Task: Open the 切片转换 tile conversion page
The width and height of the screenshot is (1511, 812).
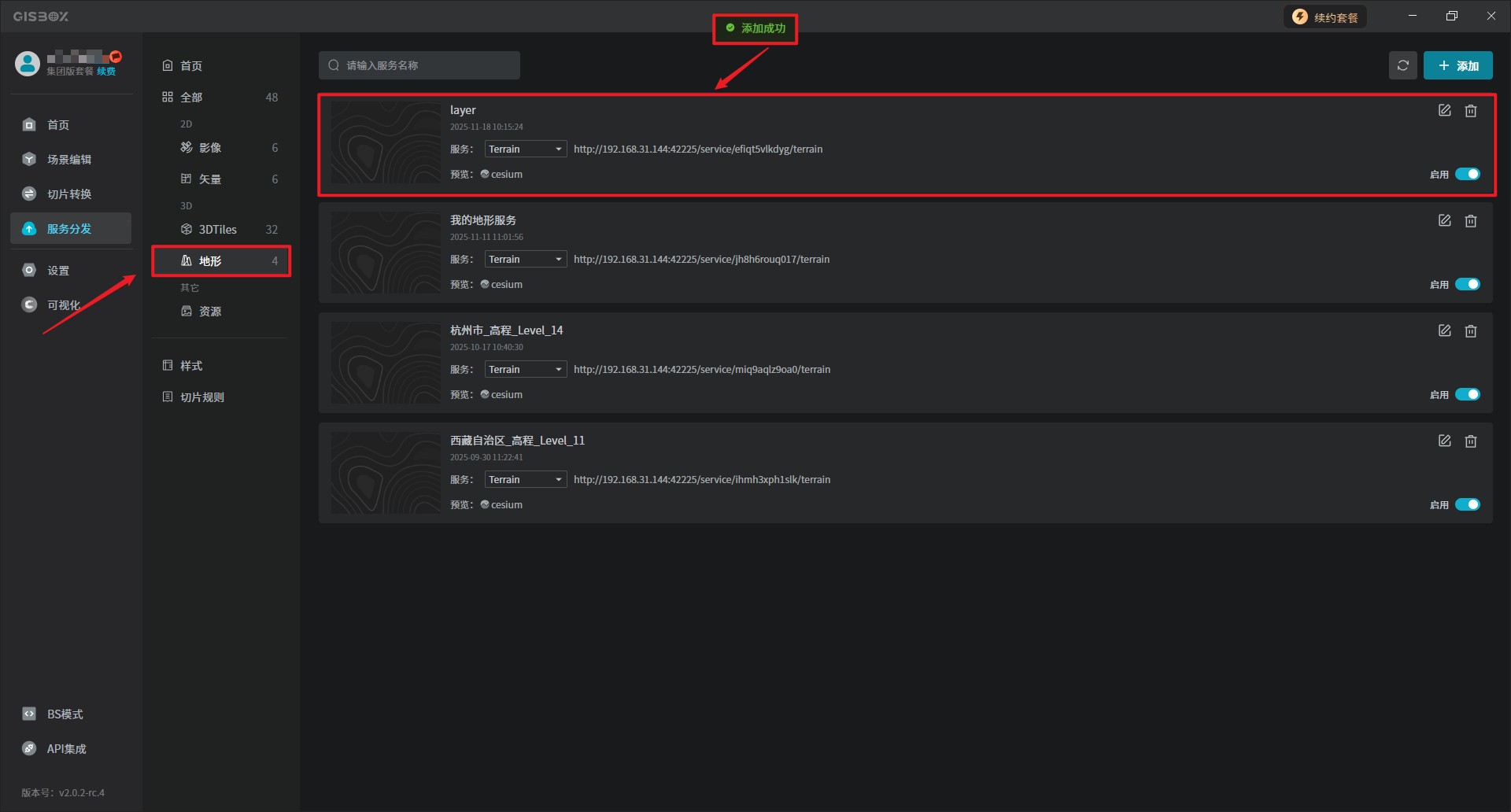Action: tap(68, 194)
